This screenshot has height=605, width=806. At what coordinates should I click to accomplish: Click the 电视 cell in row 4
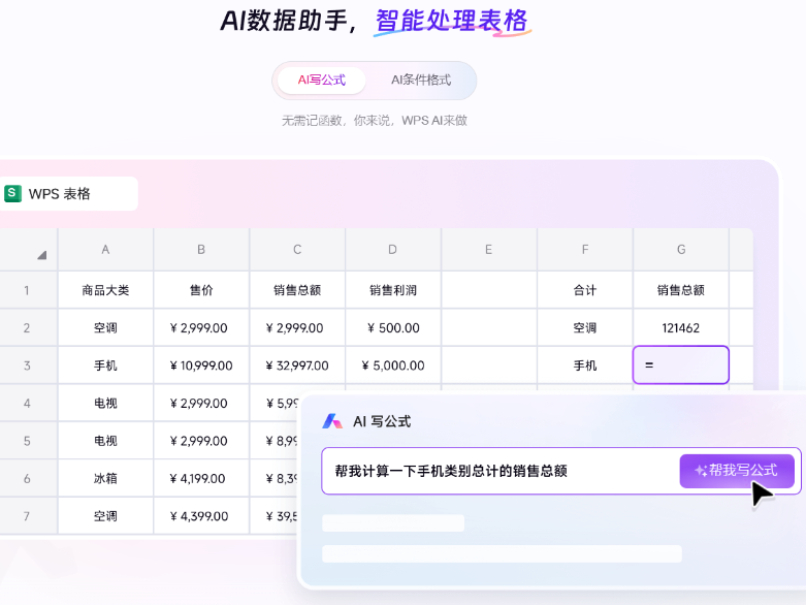[105, 403]
